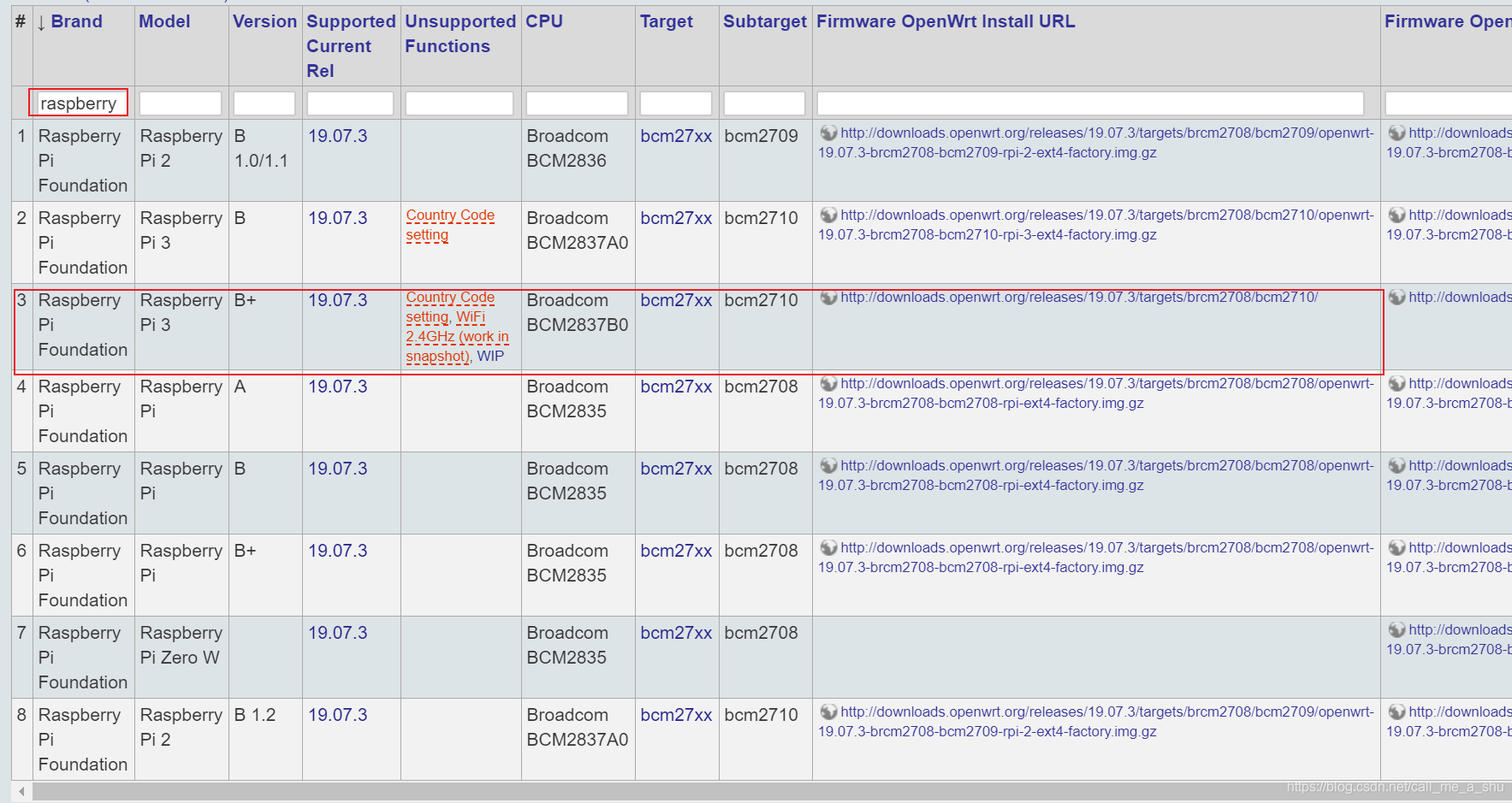The width and height of the screenshot is (1512, 803).
Task: Open bcm27xx target link in row 1
Action: [x=676, y=136]
